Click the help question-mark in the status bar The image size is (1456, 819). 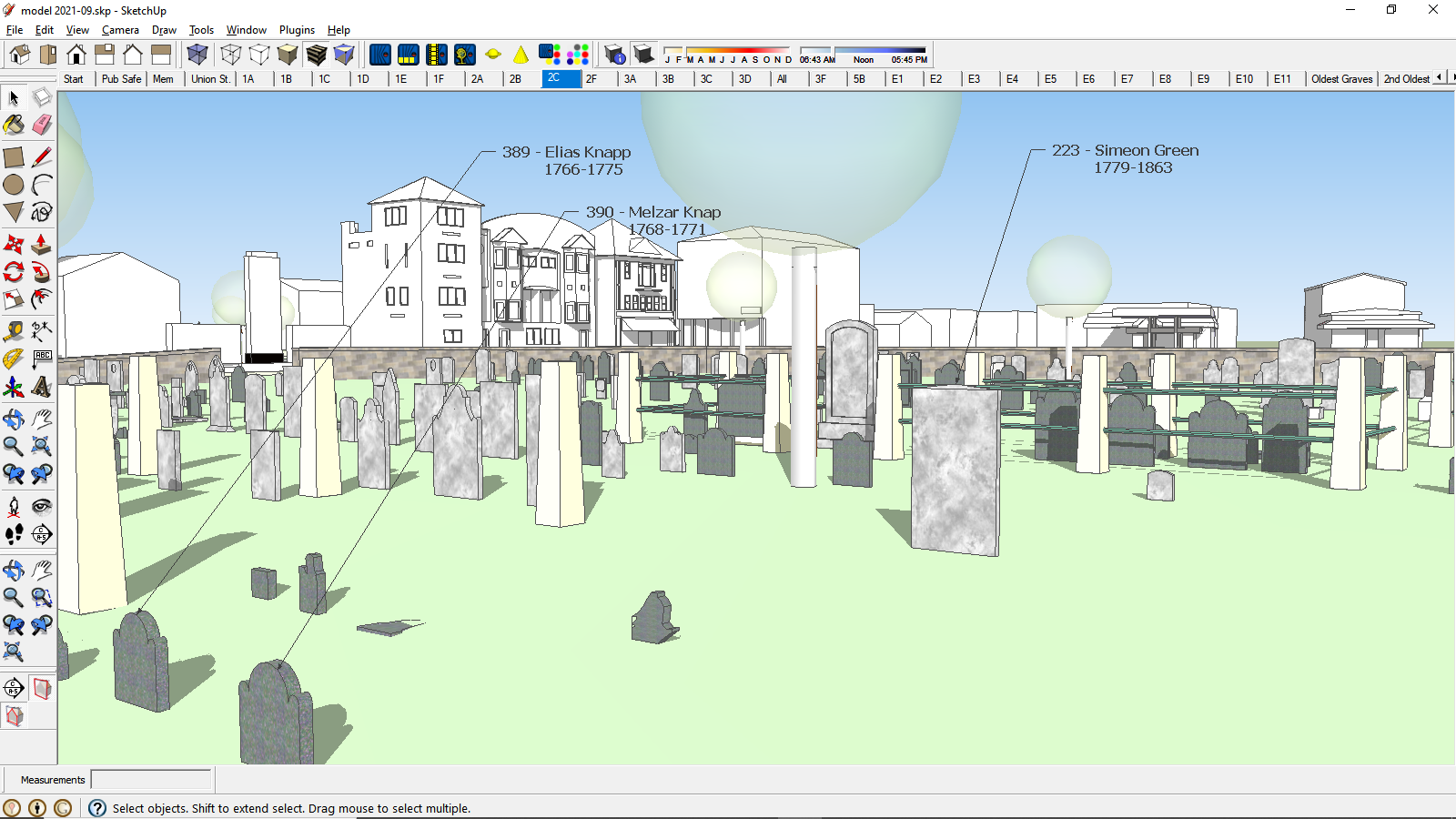[x=96, y=808]
